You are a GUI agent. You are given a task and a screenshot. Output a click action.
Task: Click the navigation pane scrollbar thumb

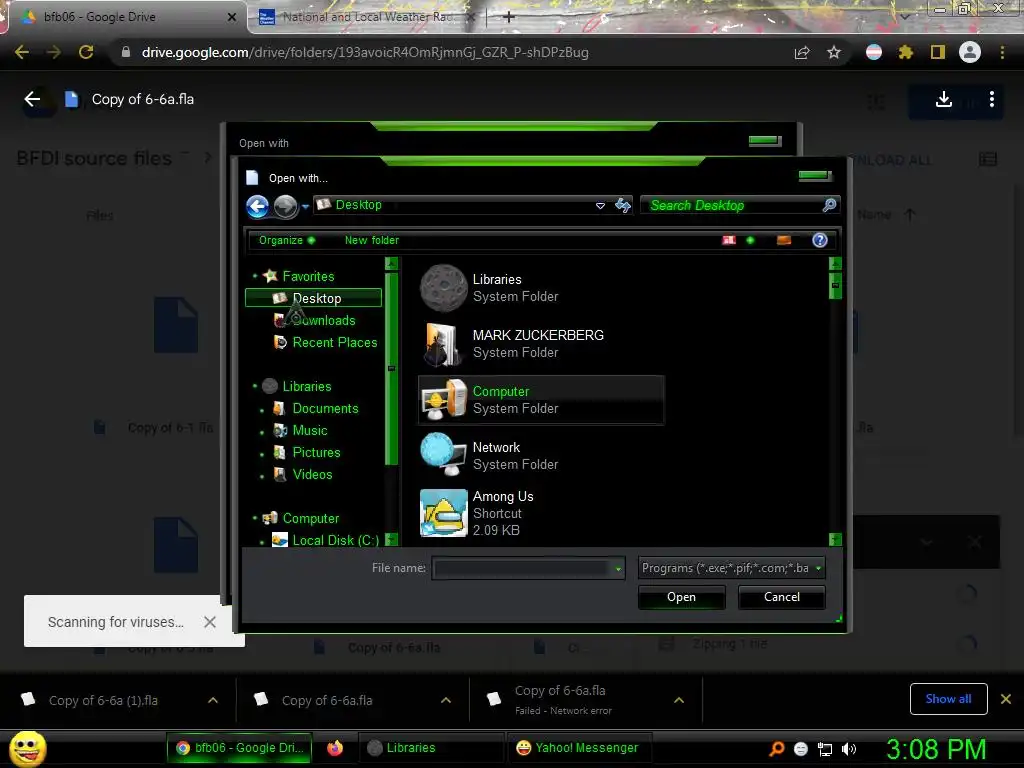click(392, 369)
